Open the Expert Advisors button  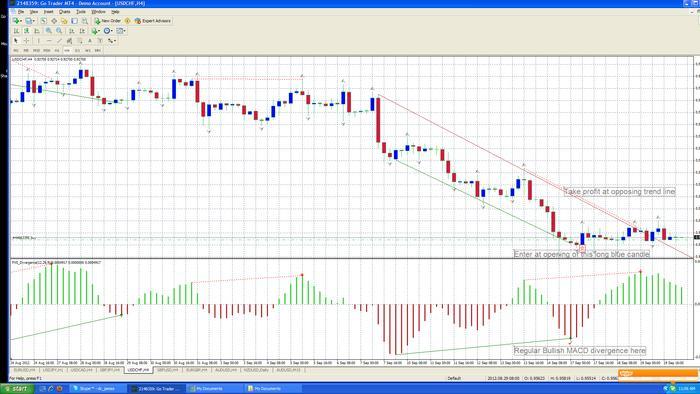point(153,21)
